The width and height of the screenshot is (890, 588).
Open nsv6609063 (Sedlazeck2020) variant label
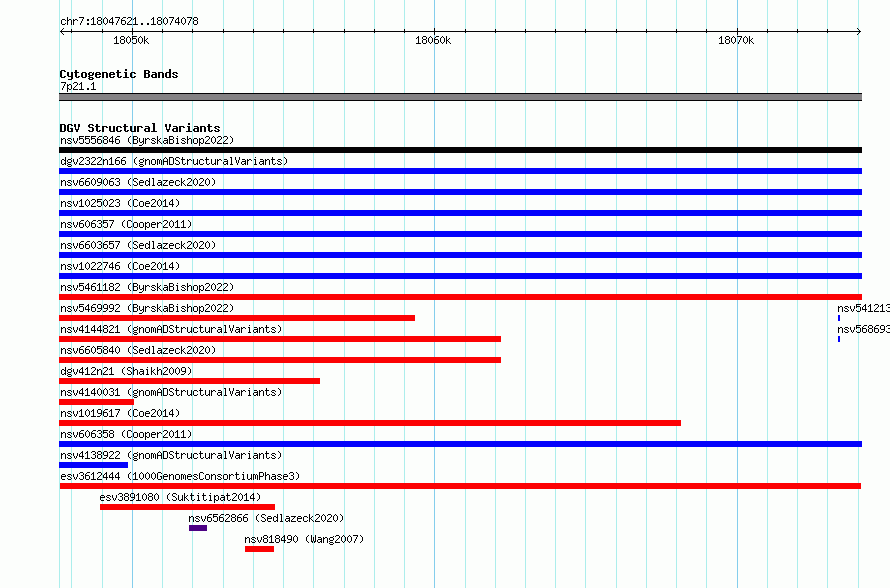[138, 182]
